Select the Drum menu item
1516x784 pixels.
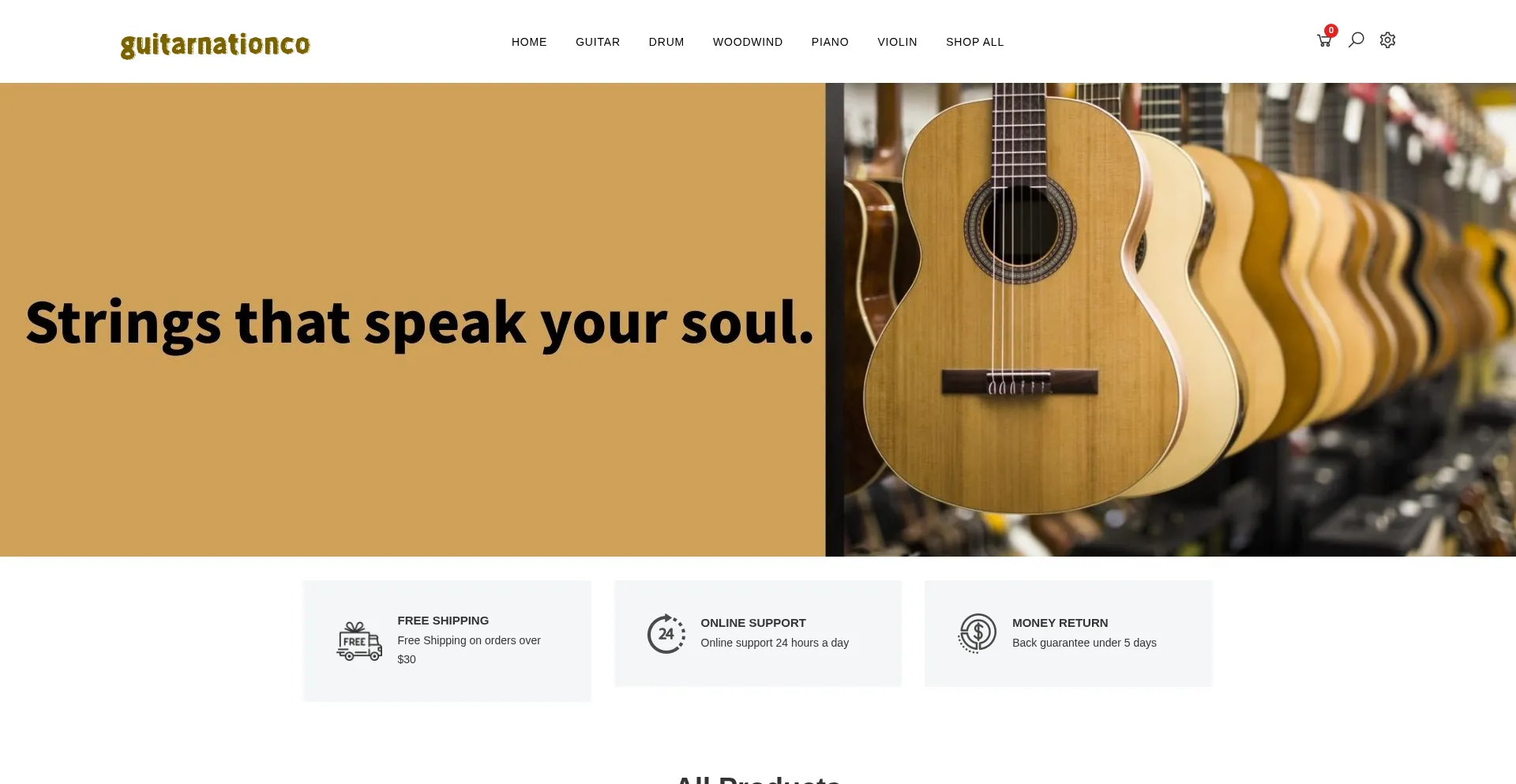click(x=666, y=42)
